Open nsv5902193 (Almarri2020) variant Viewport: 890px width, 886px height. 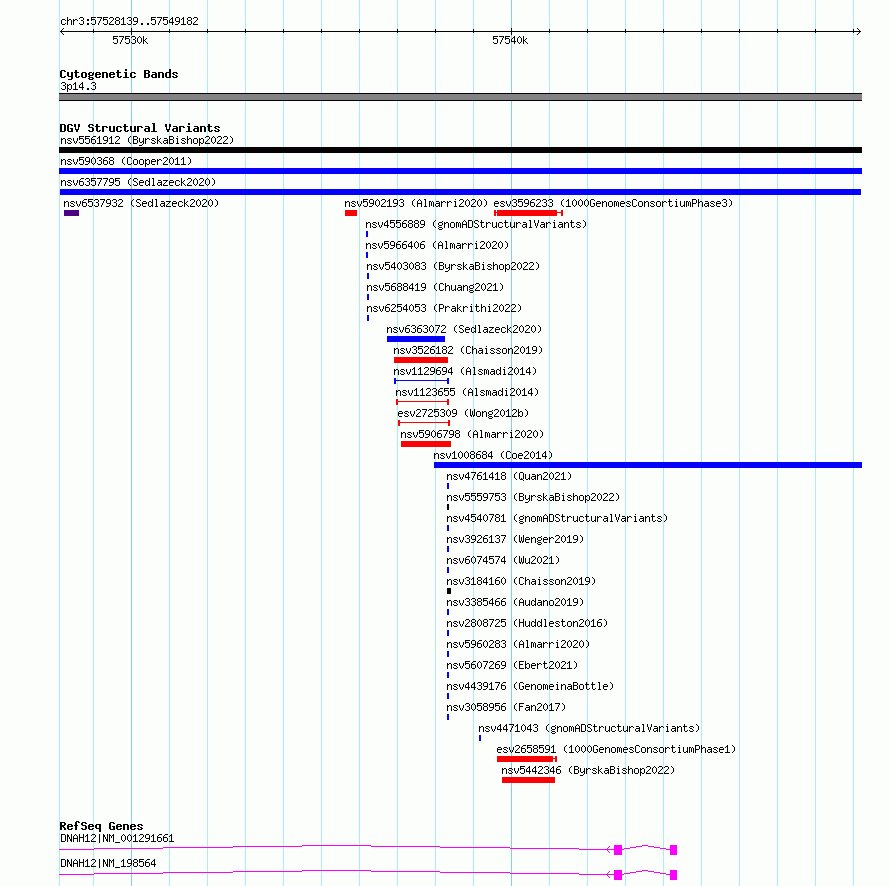click(x=416, y=203)
